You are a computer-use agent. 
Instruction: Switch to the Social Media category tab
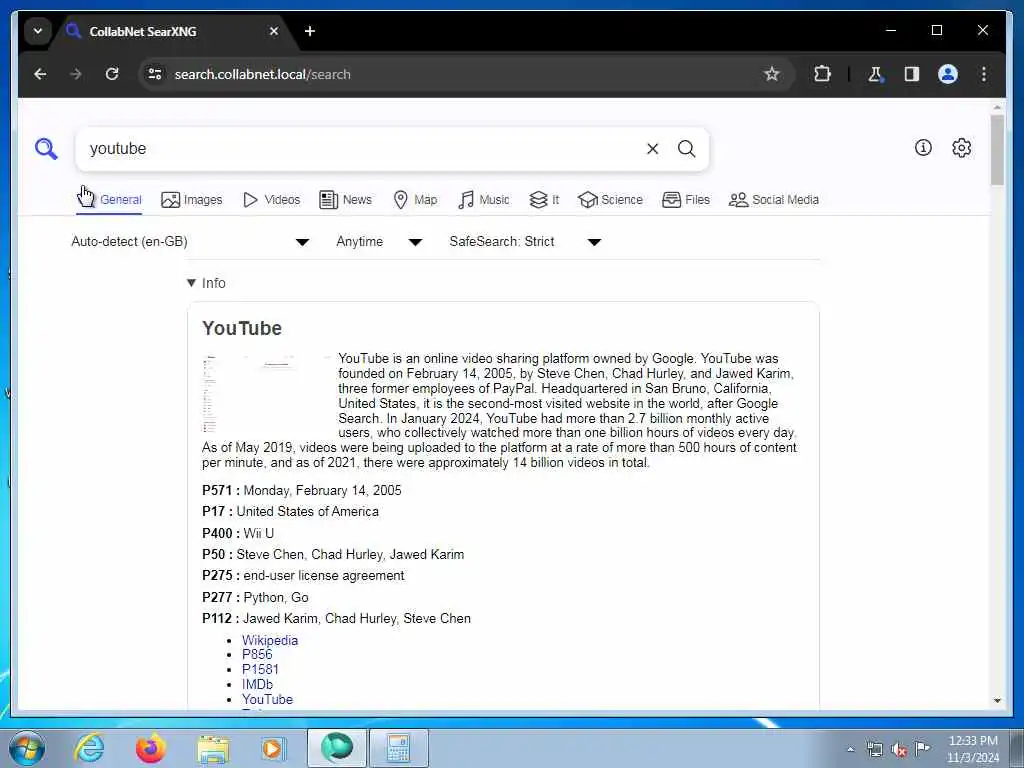coord(774,200)
